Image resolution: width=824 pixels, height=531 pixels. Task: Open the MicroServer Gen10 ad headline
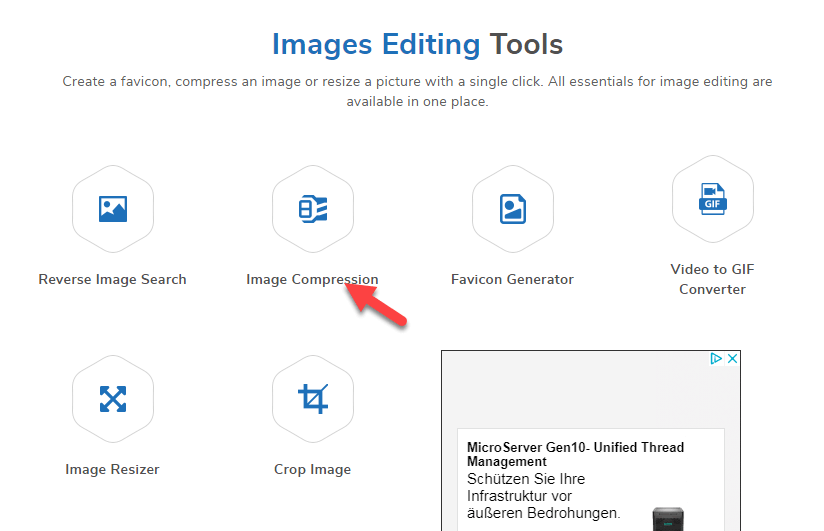[x=575, y=454]
